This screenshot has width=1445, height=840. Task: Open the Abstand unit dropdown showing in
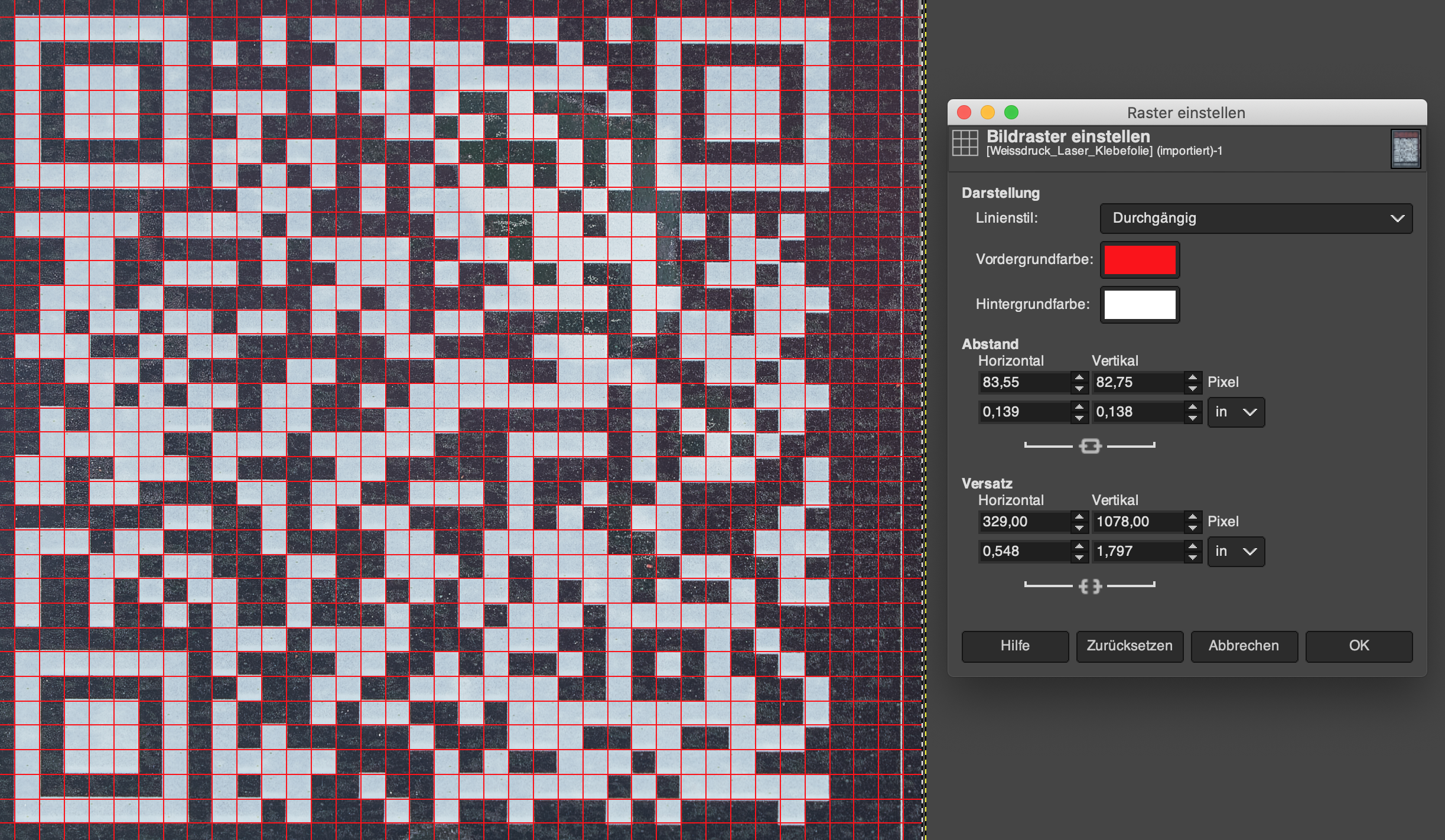point(1236,412)
